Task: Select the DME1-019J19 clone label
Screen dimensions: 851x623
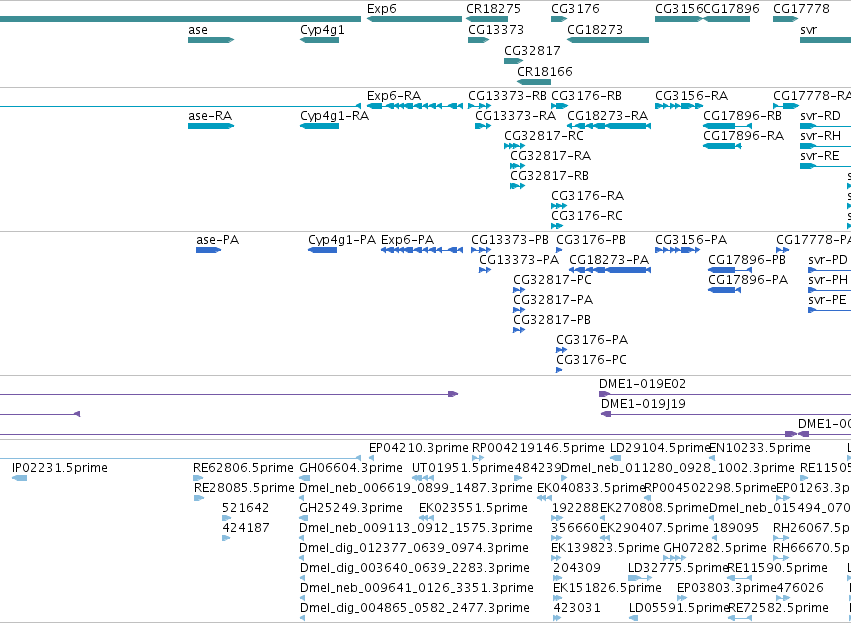Action: [643, 404]
